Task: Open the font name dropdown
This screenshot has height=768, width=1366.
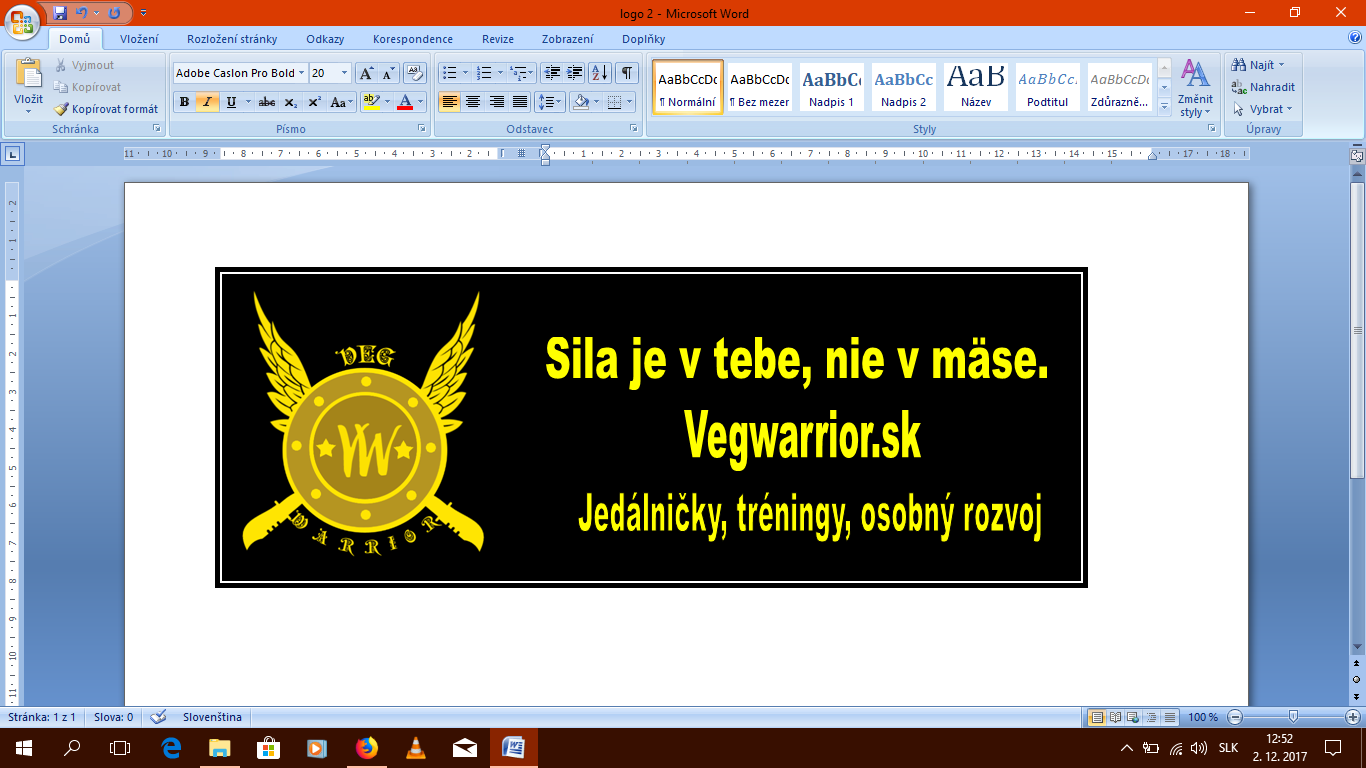Action: coord(302,73)
